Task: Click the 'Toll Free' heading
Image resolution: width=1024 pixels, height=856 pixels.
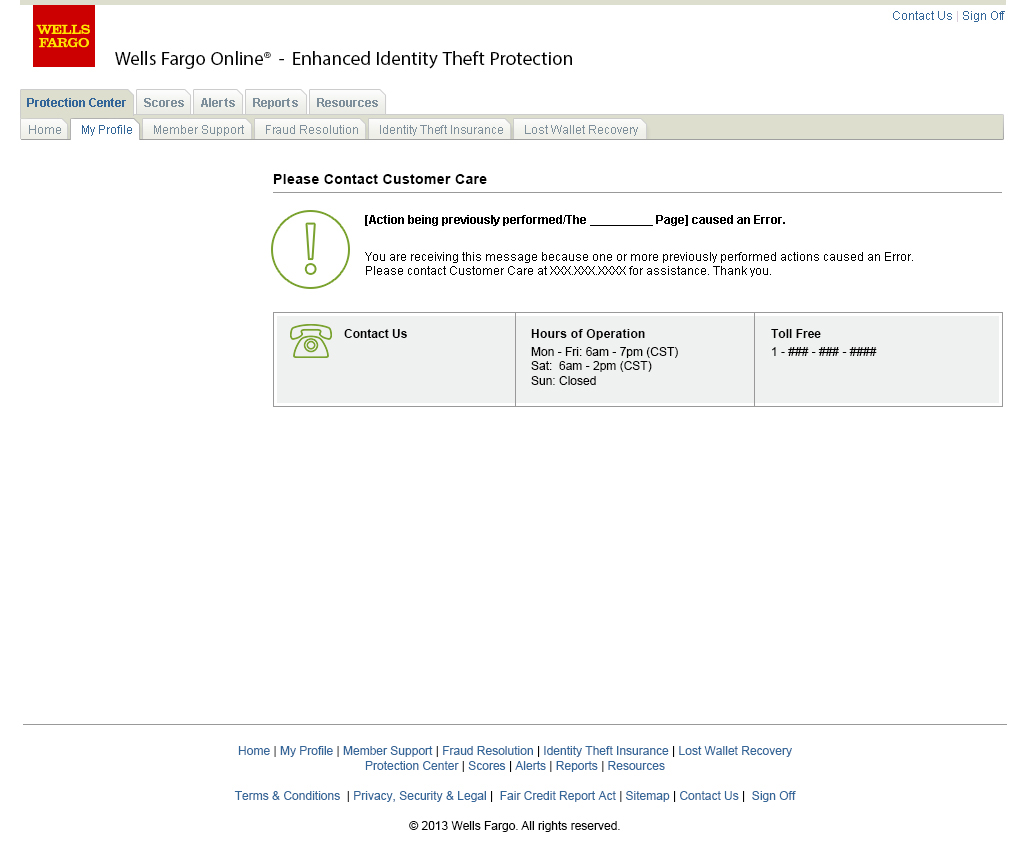Action: (x=795, y=334)
